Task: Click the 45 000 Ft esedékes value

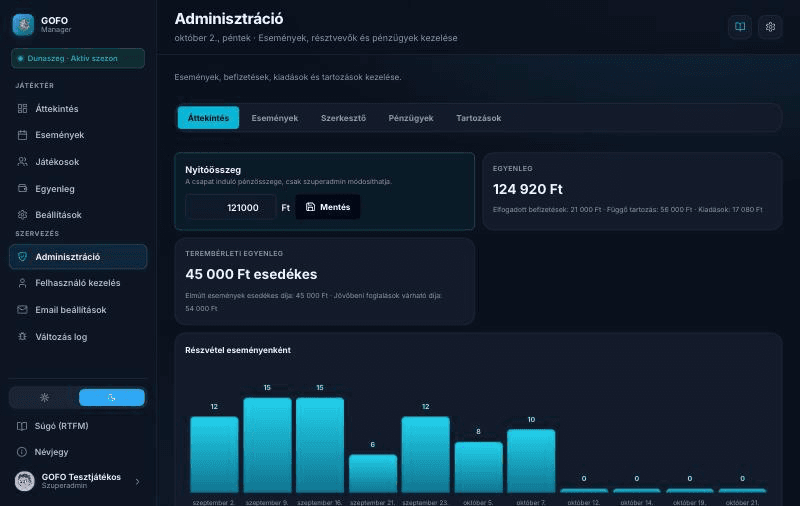Action: (251, 274)
